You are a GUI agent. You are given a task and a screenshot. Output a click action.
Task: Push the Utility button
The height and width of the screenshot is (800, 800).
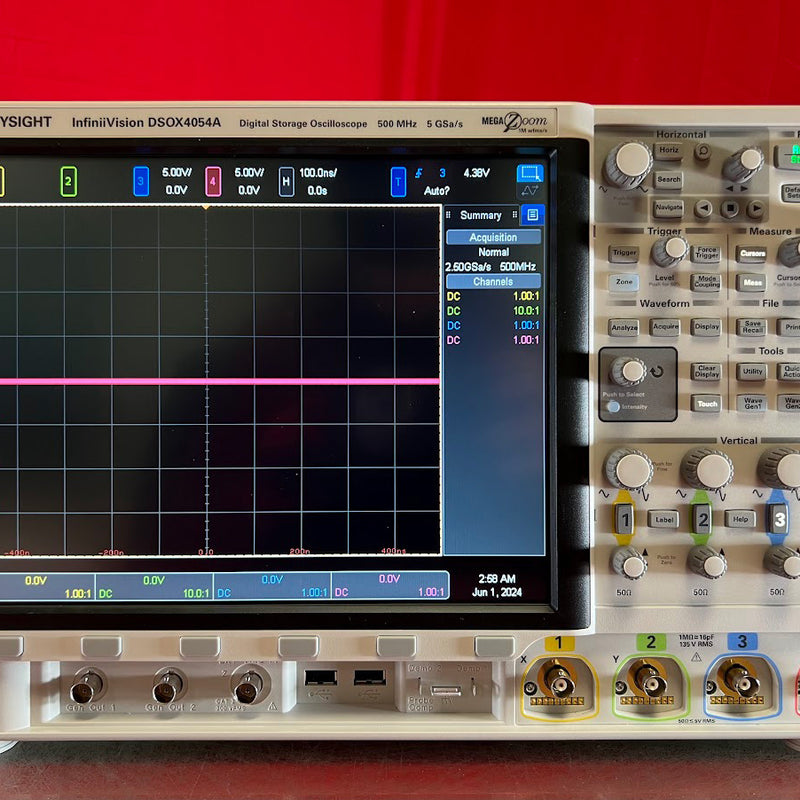(752, 371)
